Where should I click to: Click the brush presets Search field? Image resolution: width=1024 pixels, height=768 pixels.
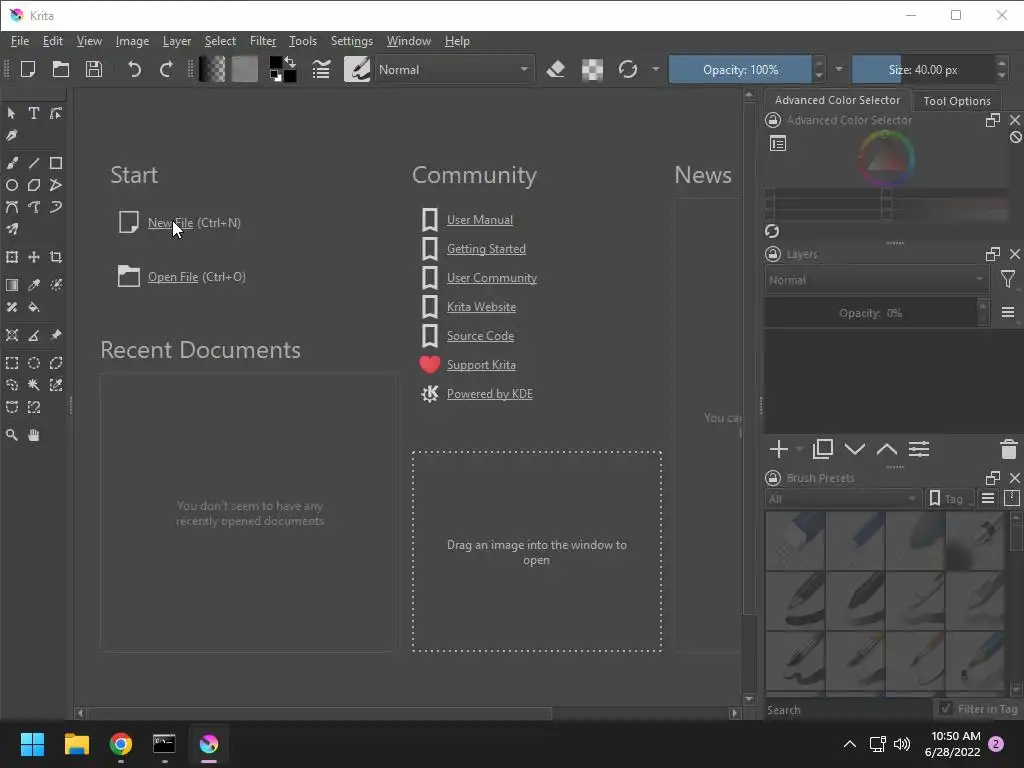[849, 710]
